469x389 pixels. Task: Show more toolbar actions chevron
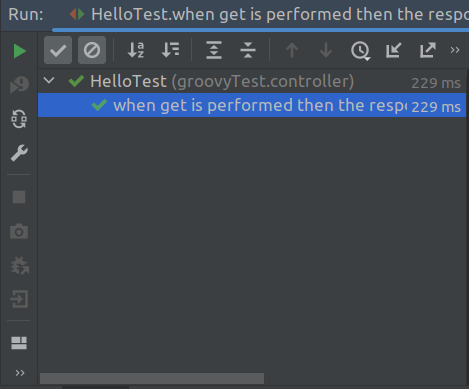tap(455, 50)
